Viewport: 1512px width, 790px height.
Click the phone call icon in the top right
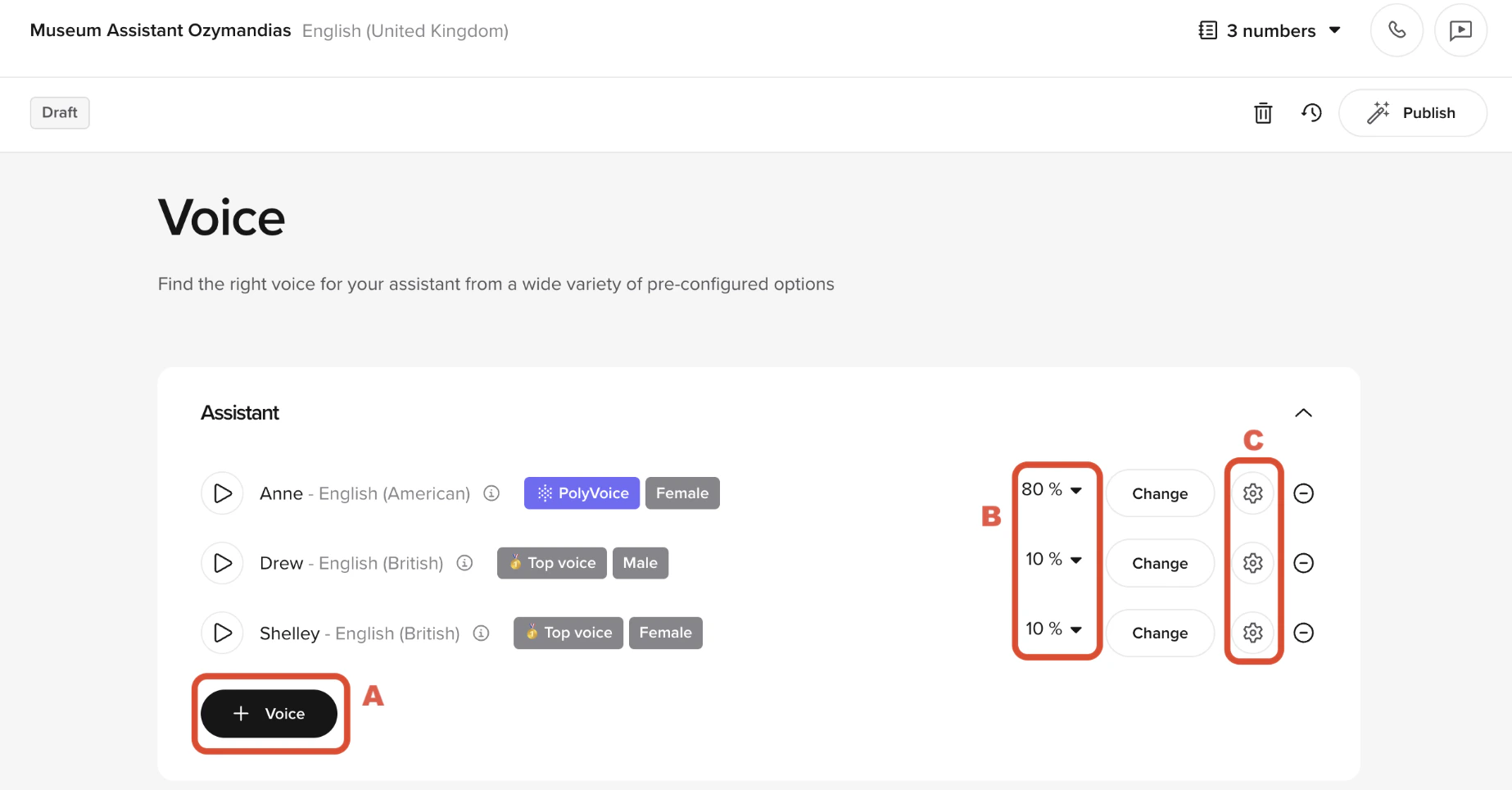(1397, 30)
